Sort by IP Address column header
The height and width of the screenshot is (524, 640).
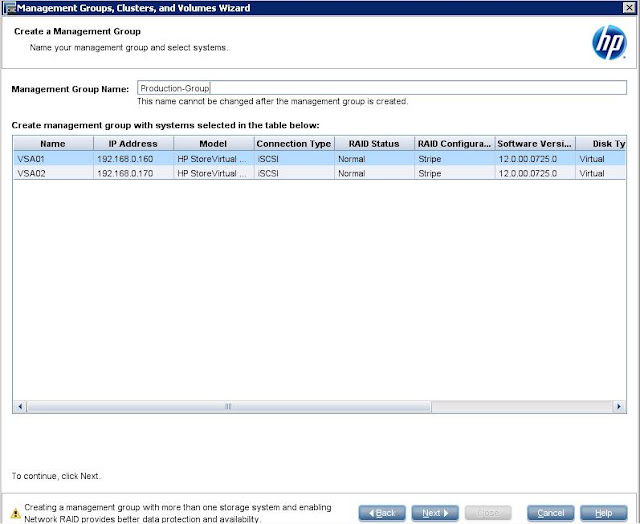click(133, 144)
